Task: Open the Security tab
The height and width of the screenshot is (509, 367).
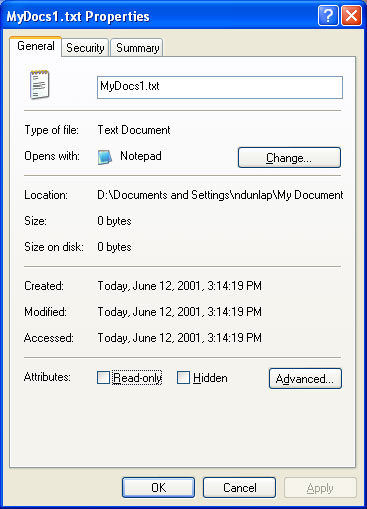Action: (x=85, y=48)
